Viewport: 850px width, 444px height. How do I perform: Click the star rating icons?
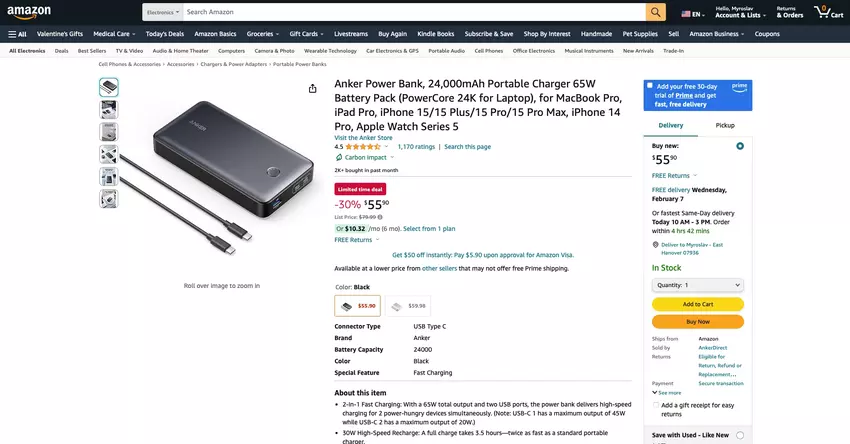[363, 146]
